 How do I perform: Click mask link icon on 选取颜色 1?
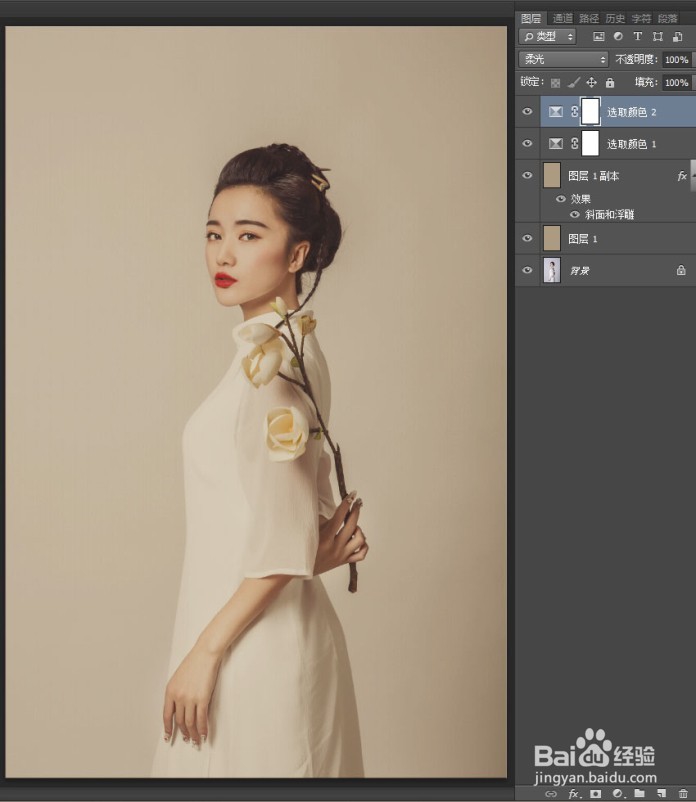(x=574, y=144)
